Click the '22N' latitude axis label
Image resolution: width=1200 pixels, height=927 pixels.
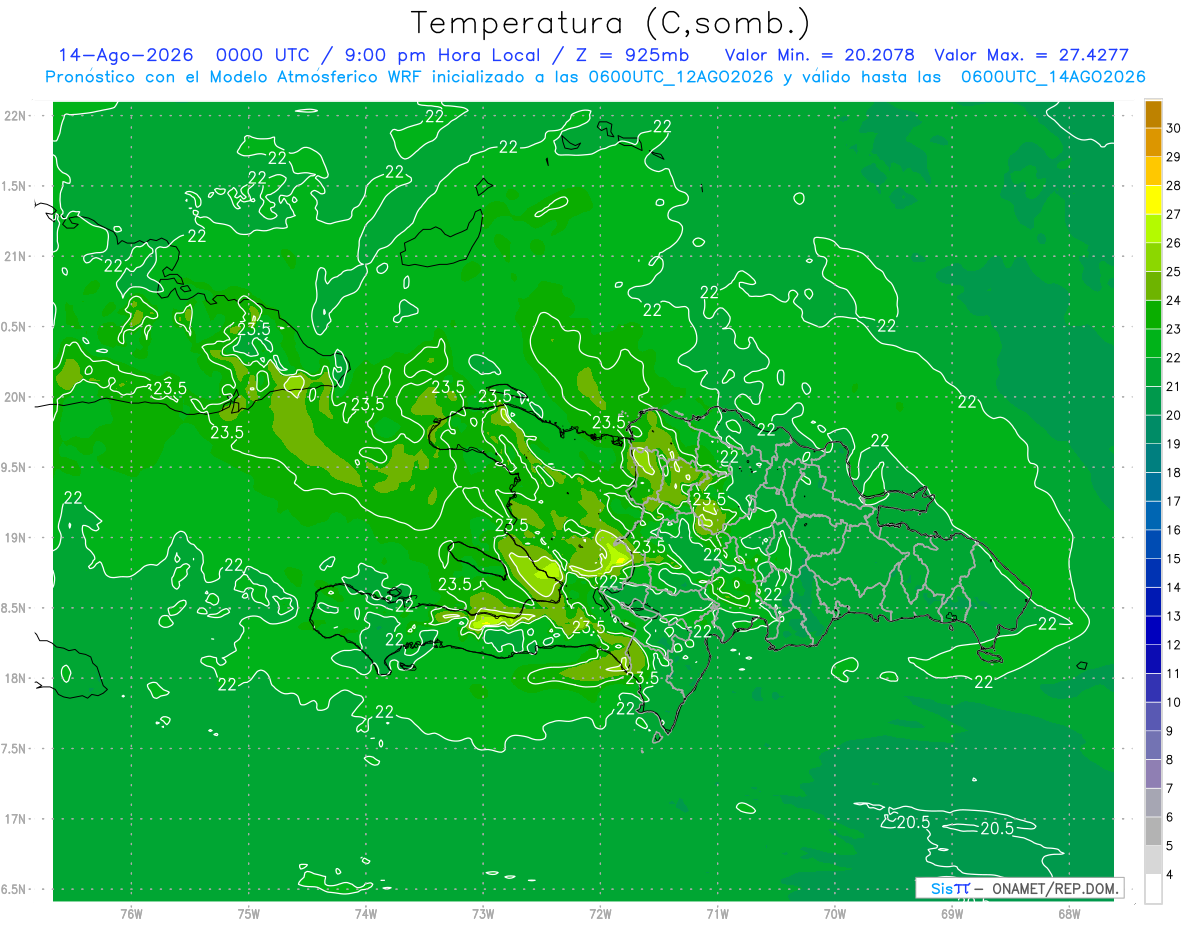[16, 116]
